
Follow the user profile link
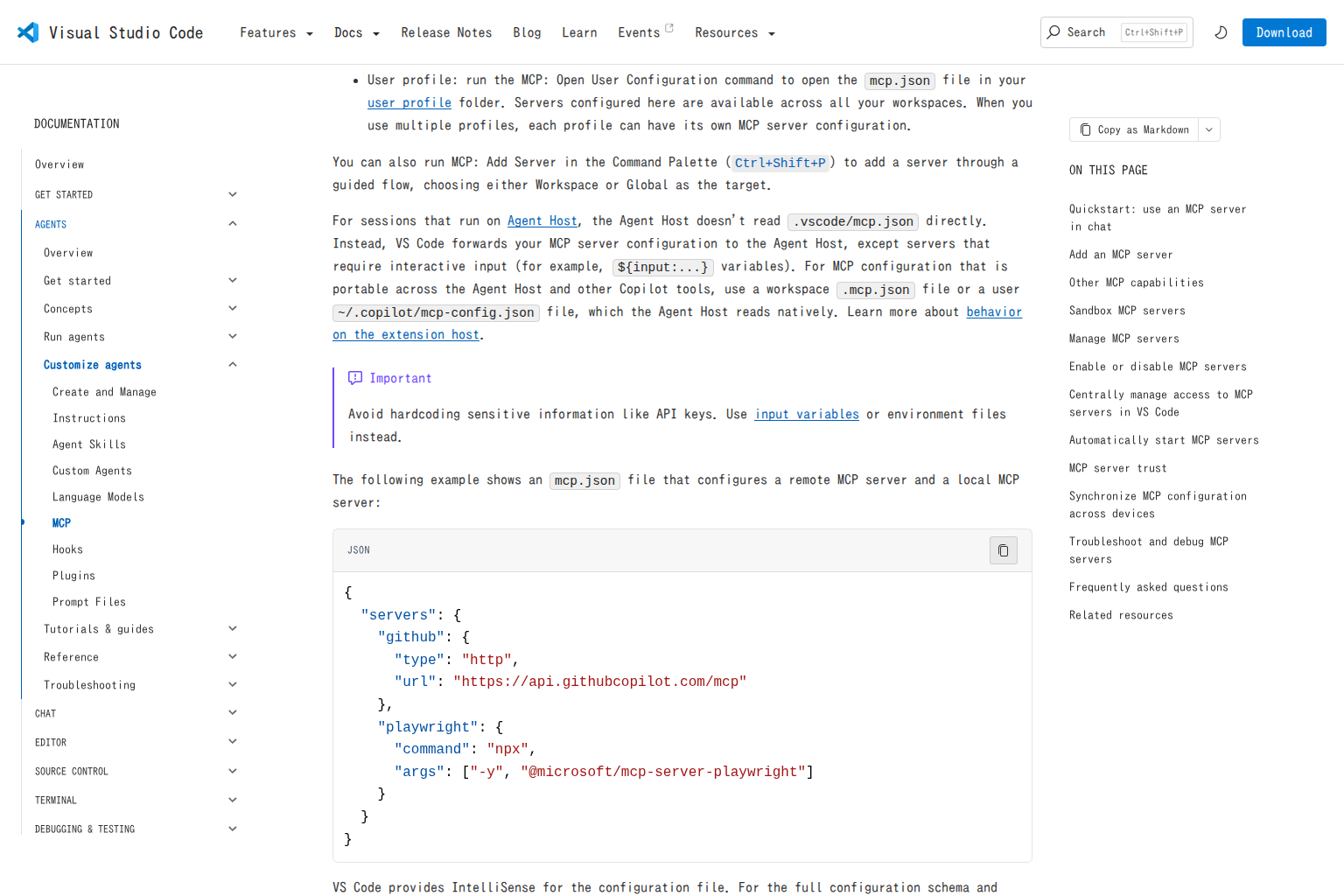coord(409,103)
